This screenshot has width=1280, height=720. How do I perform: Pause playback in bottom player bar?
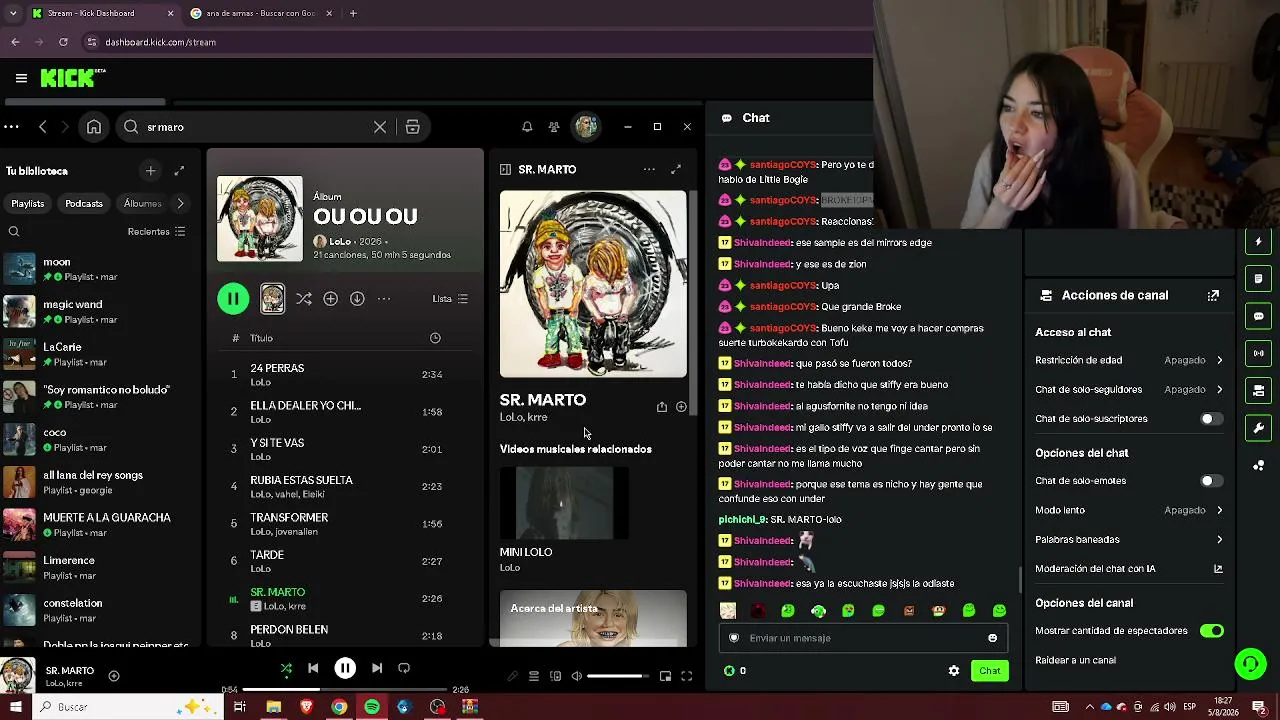click(345, 668)
